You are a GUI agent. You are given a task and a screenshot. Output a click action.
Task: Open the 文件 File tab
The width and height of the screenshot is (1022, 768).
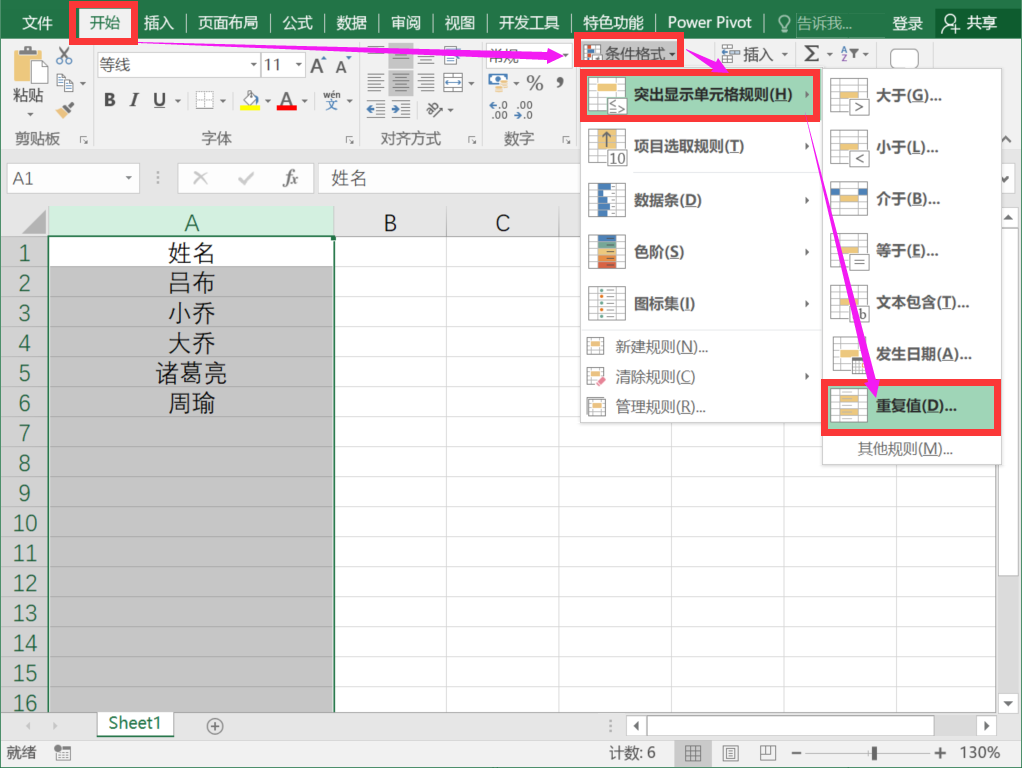[37, 23]
